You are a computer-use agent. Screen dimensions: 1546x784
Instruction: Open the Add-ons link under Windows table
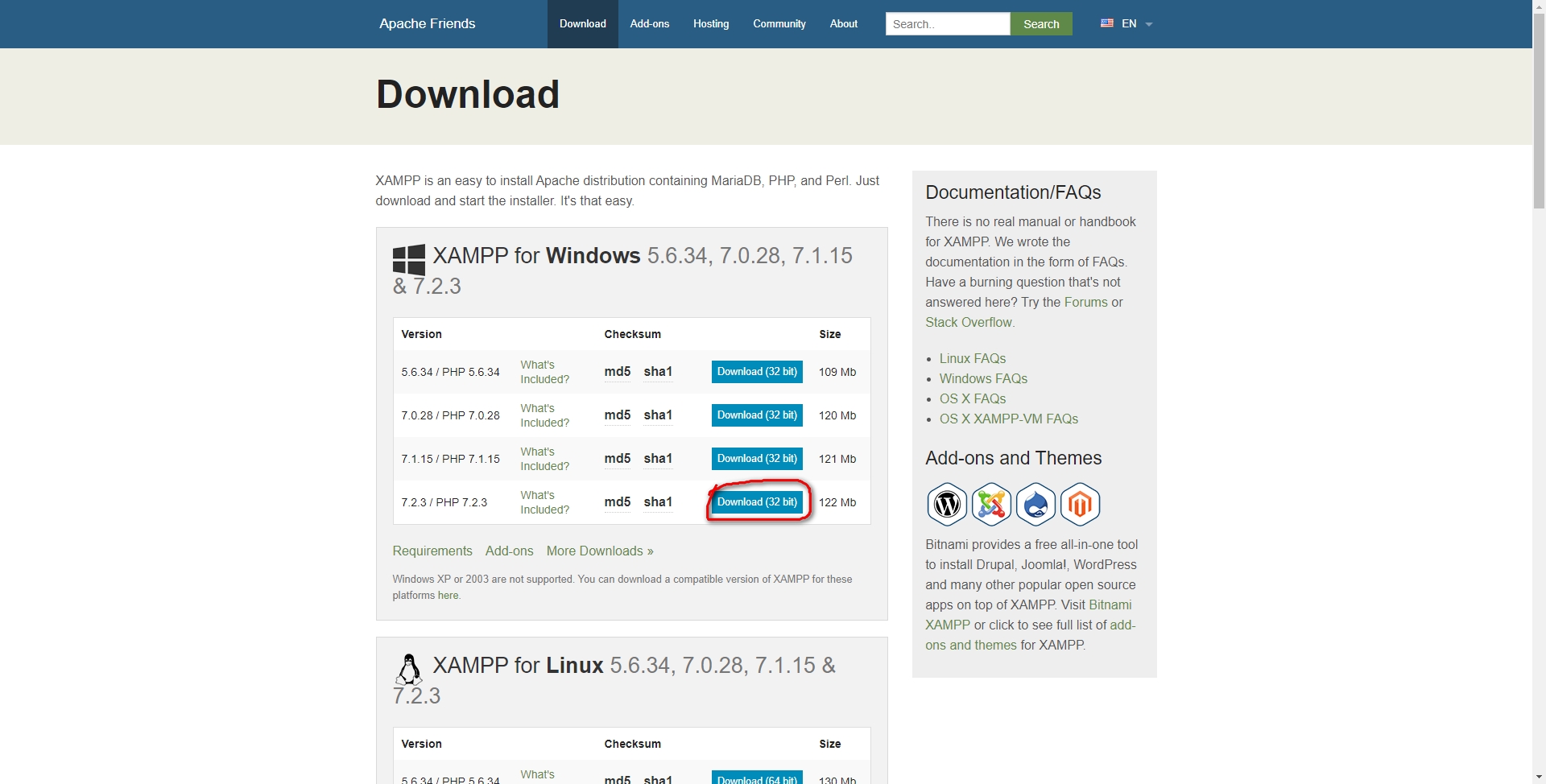[x=510, y=551]
